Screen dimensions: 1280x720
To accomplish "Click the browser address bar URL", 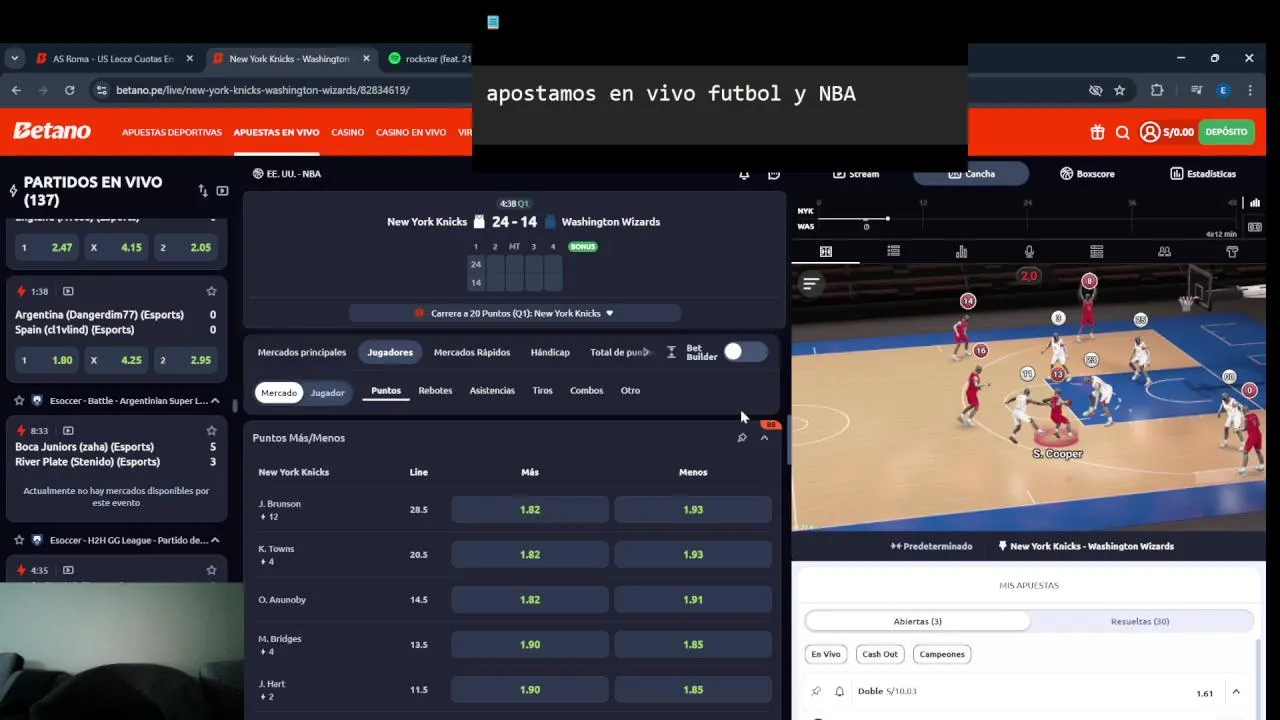I will [262, 90].
